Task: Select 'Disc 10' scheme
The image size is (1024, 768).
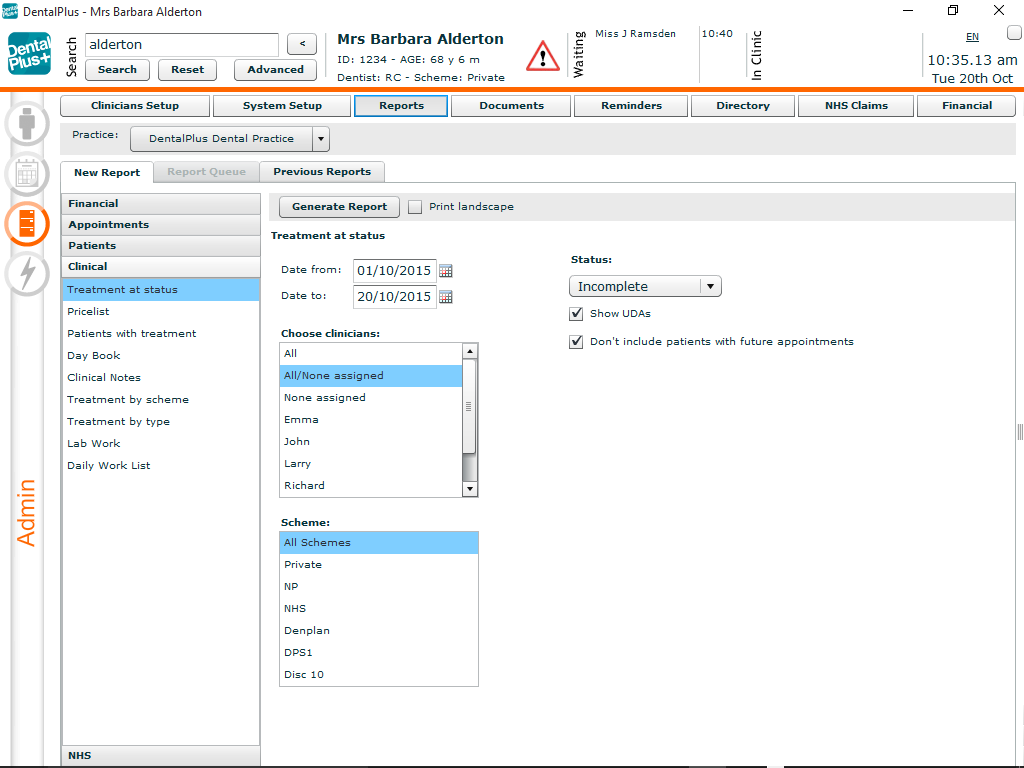Action: click(x=379, y=675)
